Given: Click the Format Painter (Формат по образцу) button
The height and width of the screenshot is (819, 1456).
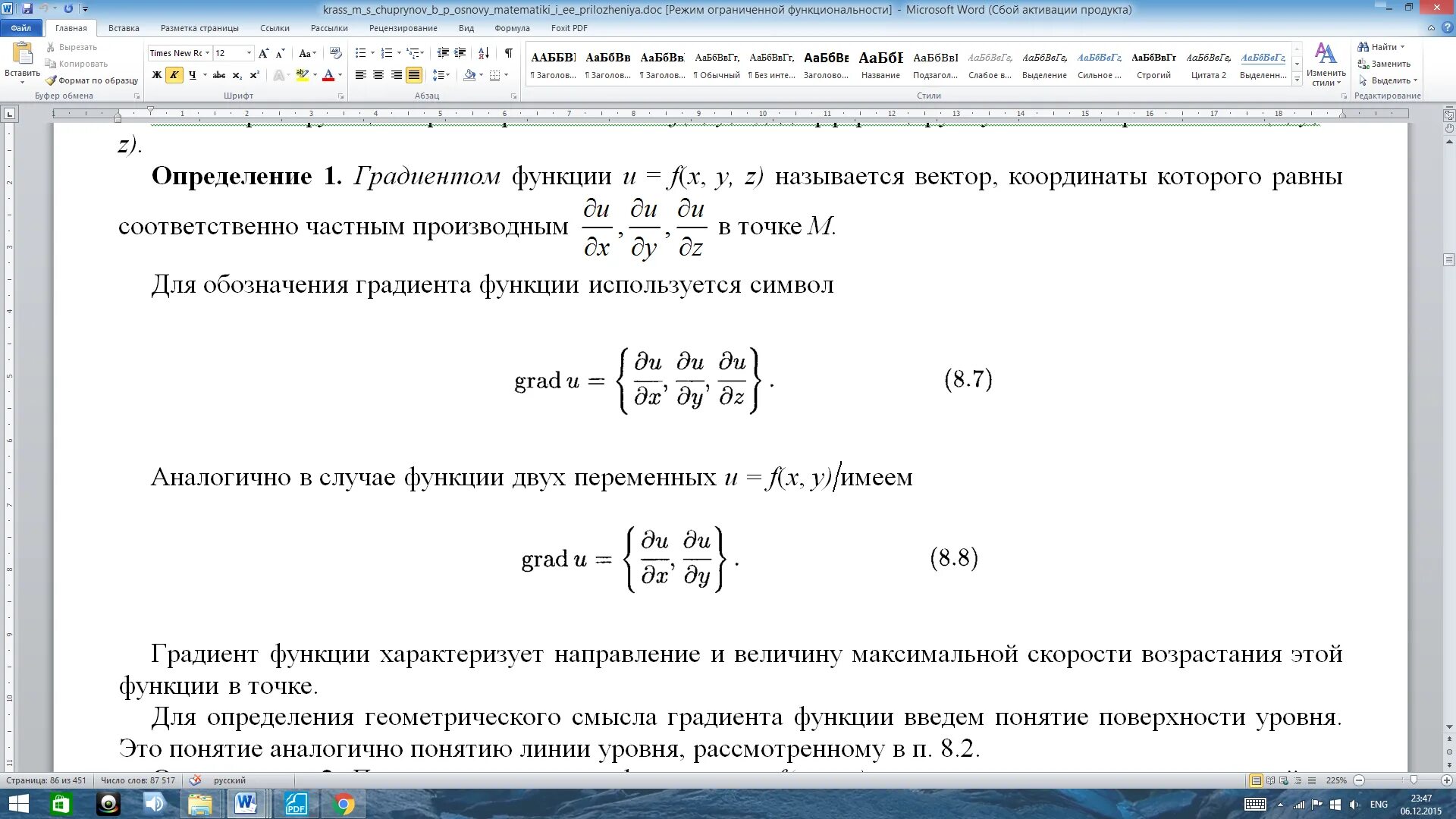Looking at the screenshot, I should tap(92, 80).
